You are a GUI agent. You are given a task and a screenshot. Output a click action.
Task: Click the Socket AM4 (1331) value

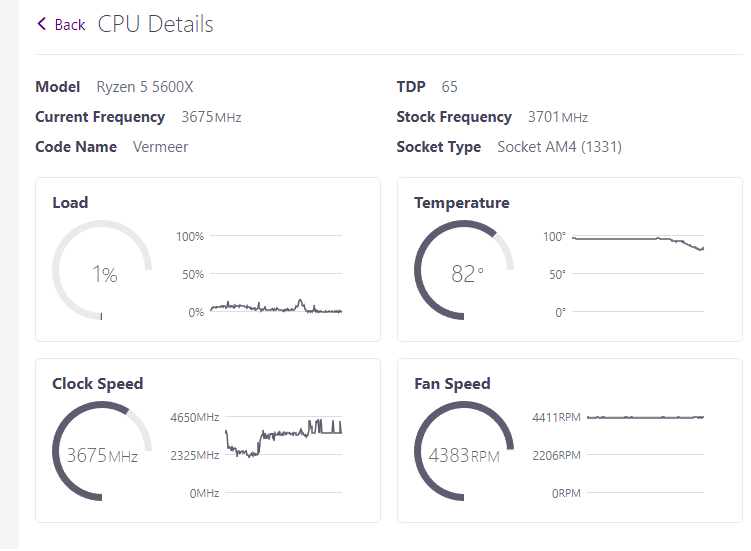(x=559, y=147)
